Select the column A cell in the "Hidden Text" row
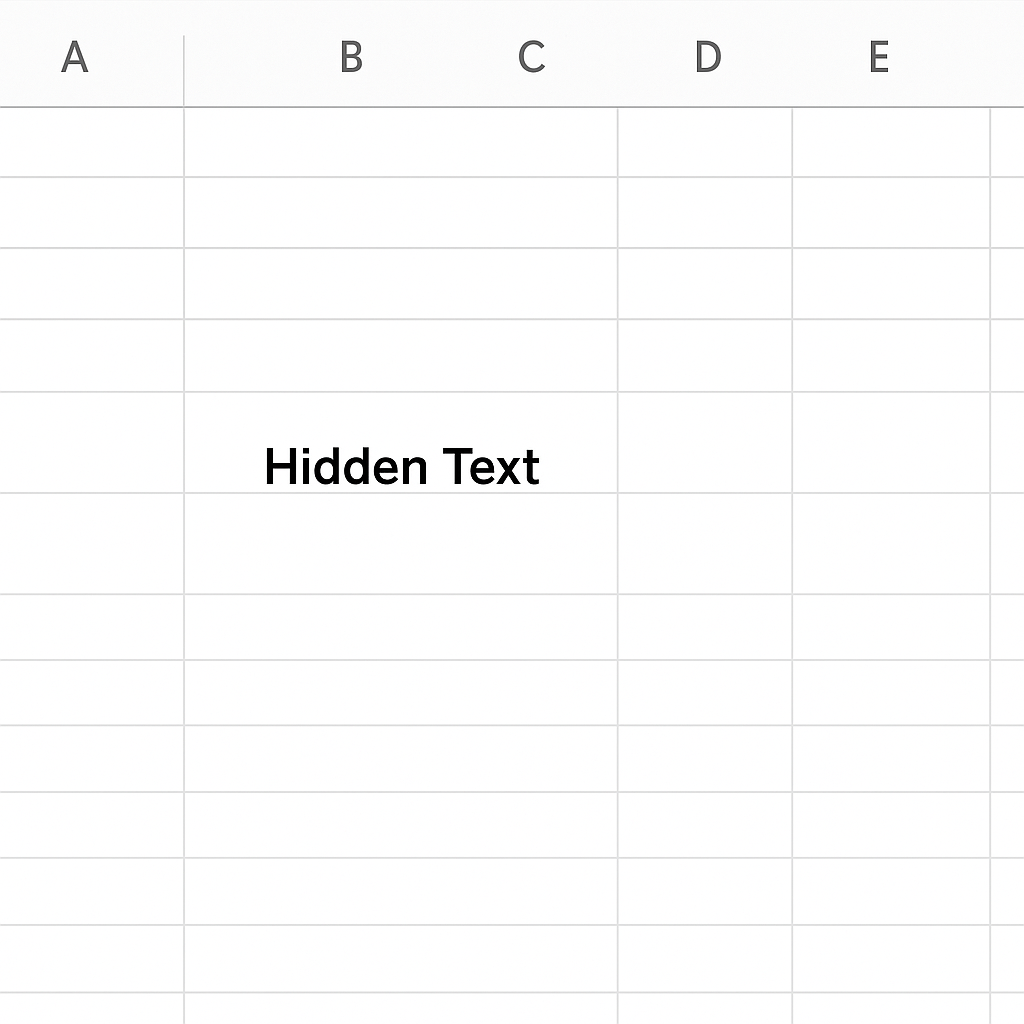This screenshot has width=1024, height=1024. point(91,443)
